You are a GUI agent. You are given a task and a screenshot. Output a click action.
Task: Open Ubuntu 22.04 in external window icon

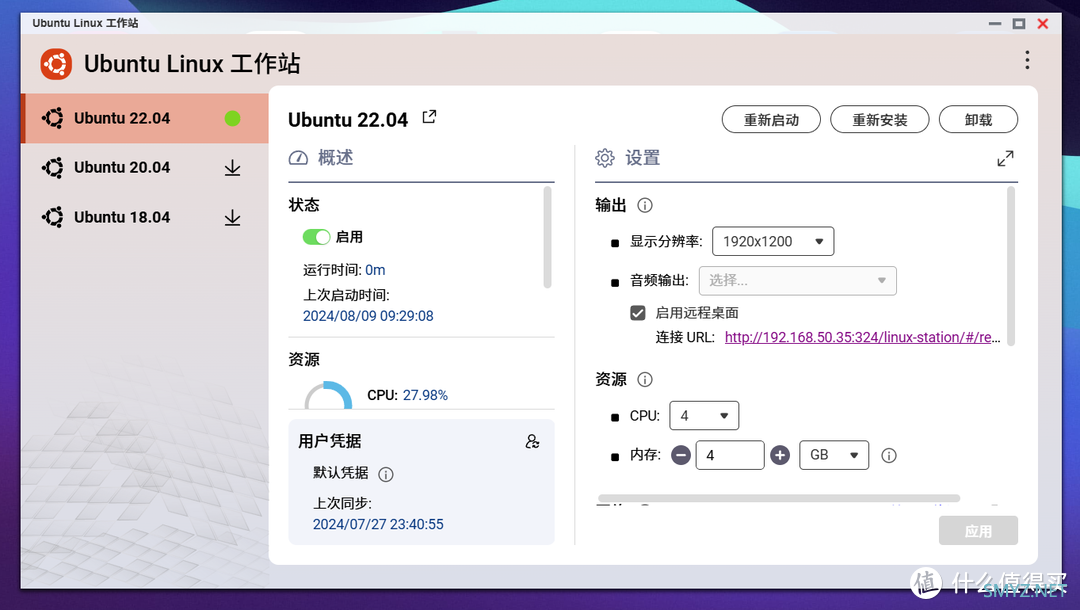[x=429, y=117]
